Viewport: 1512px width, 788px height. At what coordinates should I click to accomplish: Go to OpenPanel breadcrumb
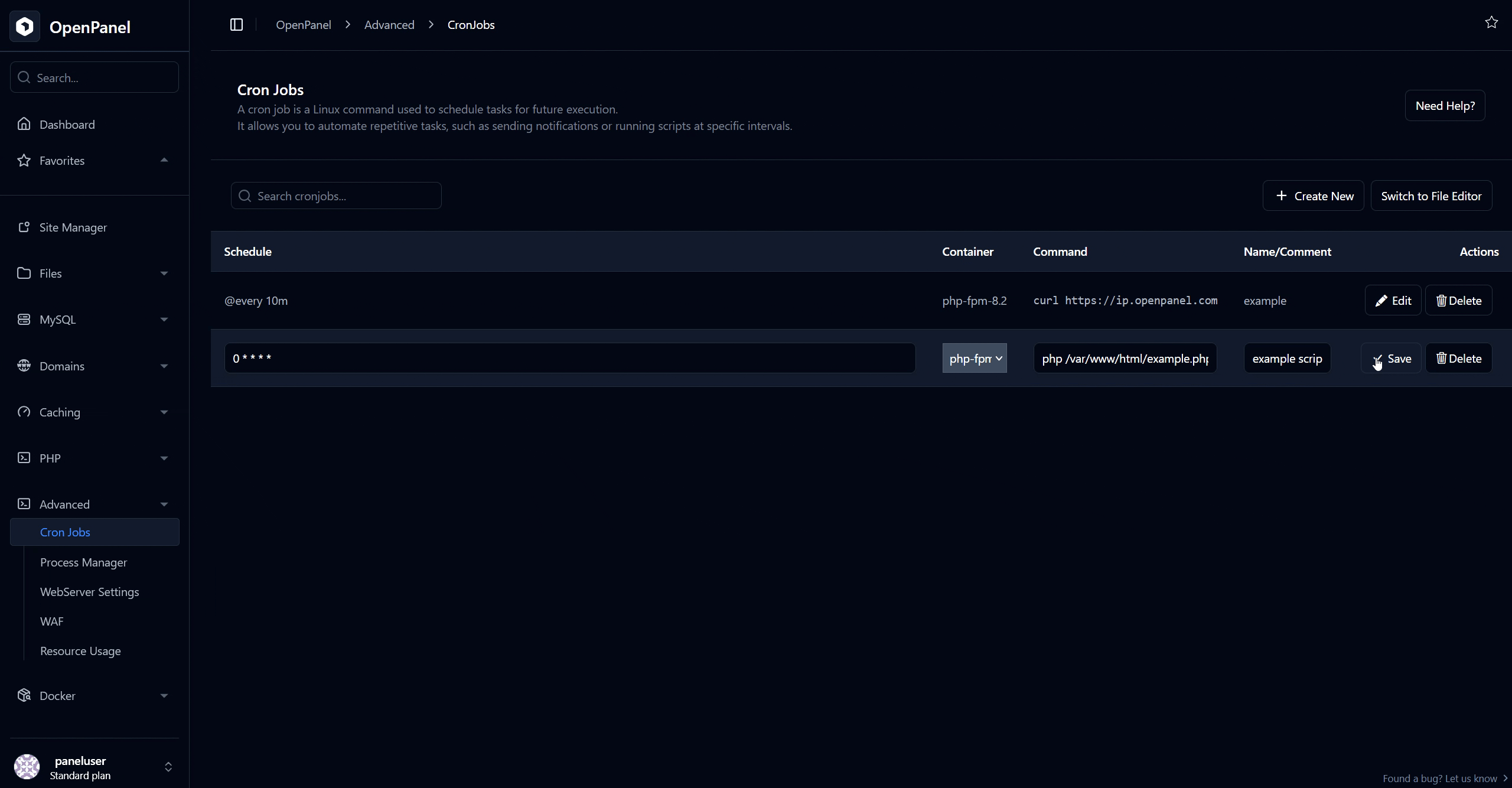304,25
